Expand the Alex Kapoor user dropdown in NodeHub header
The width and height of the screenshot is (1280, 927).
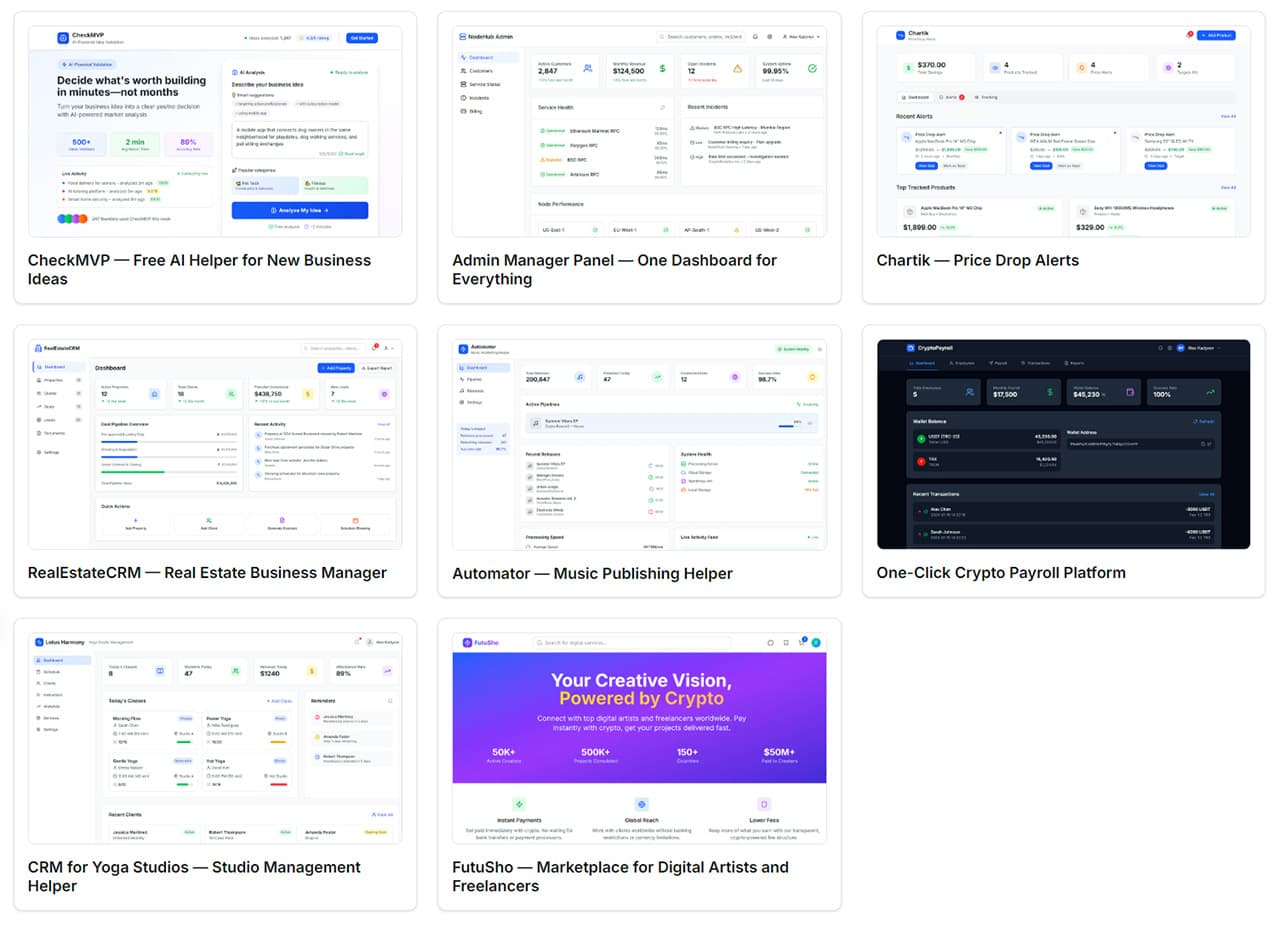coord(799,36)
